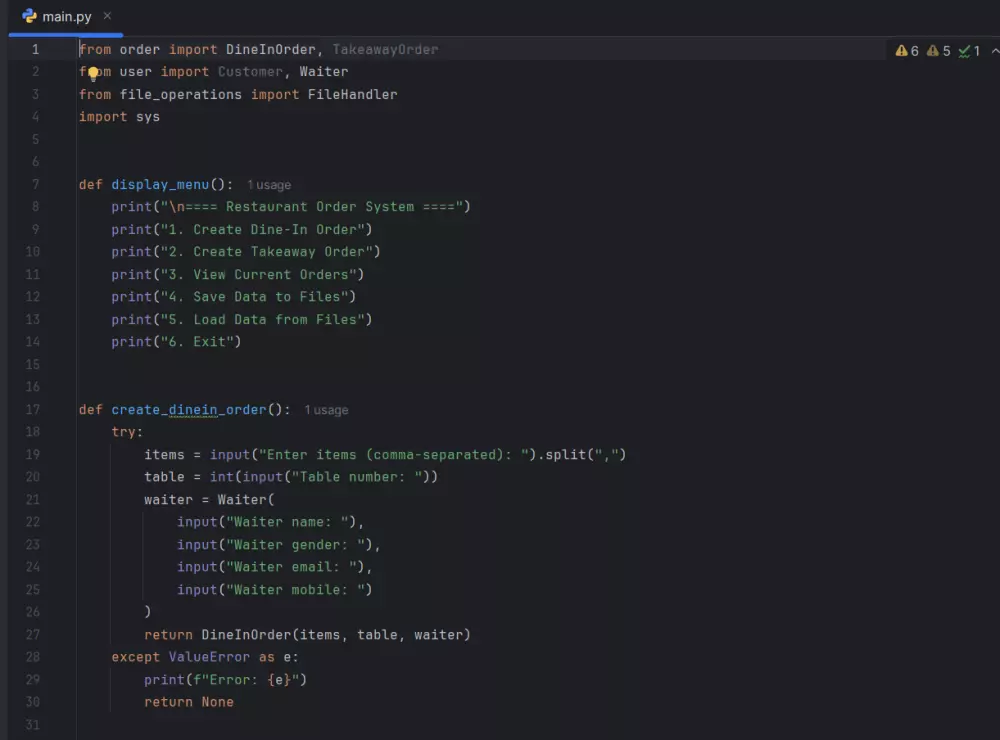Click the 'return DineInOrder' statement

coord(307,635)
